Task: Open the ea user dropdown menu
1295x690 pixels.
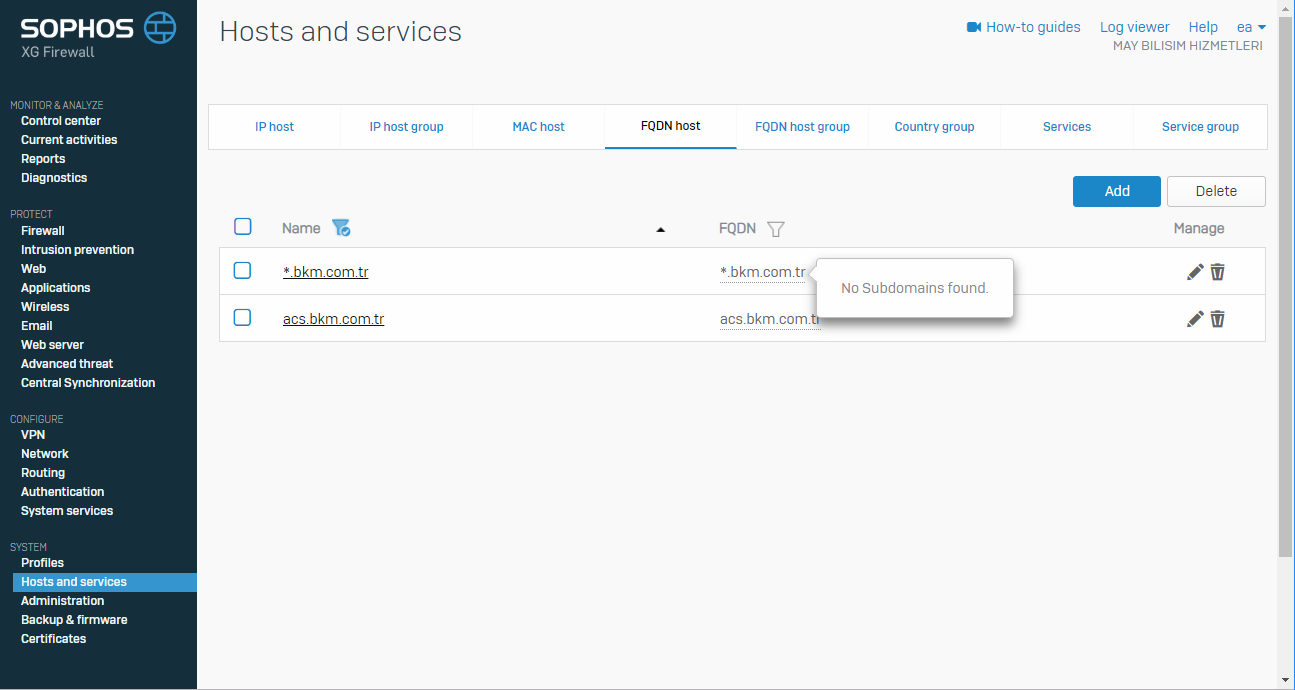Action: pyautogui.click(x=1251, y=27)
